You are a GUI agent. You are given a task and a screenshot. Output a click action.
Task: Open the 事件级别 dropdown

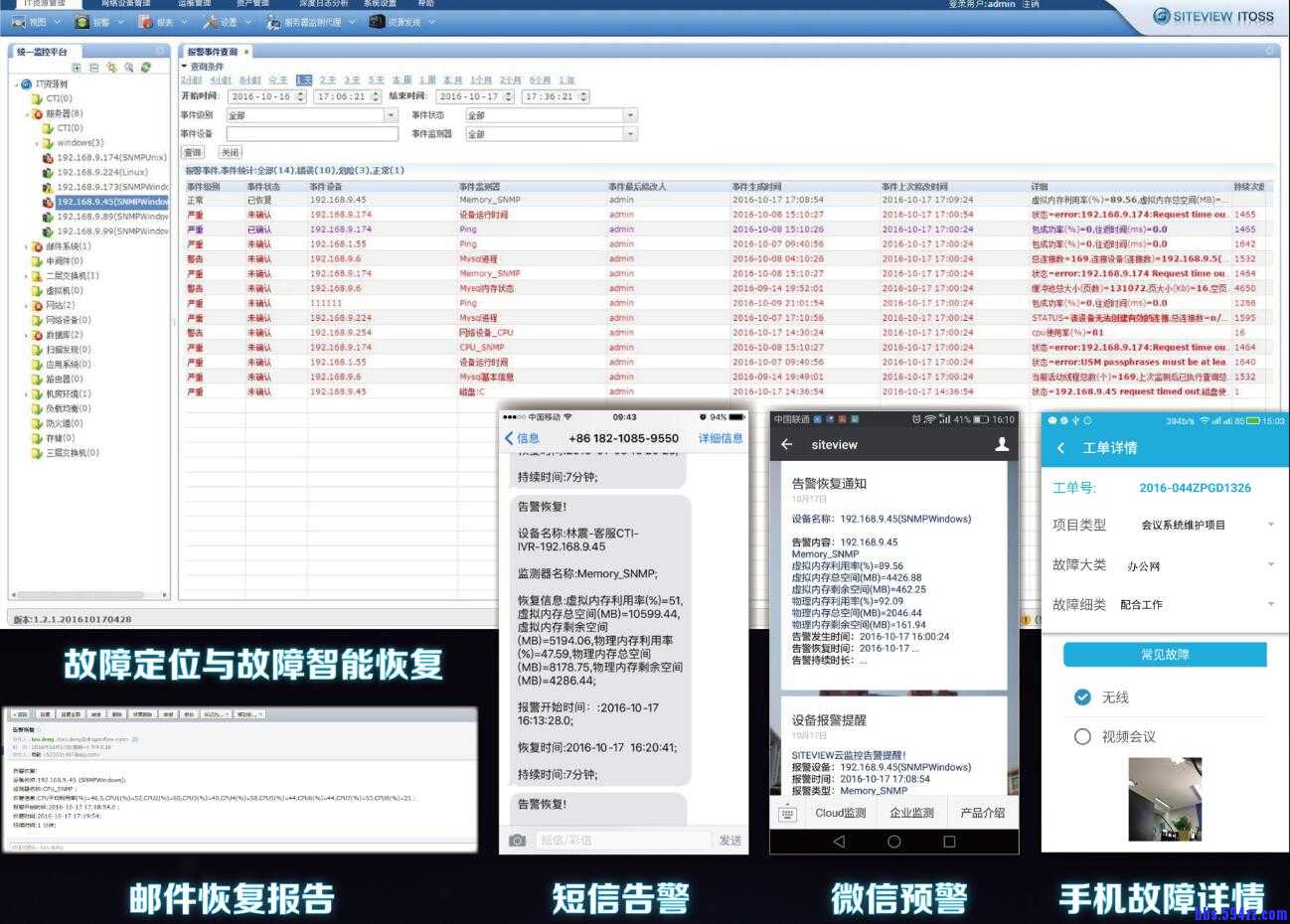pyautogui.click(x=393, y=114)
